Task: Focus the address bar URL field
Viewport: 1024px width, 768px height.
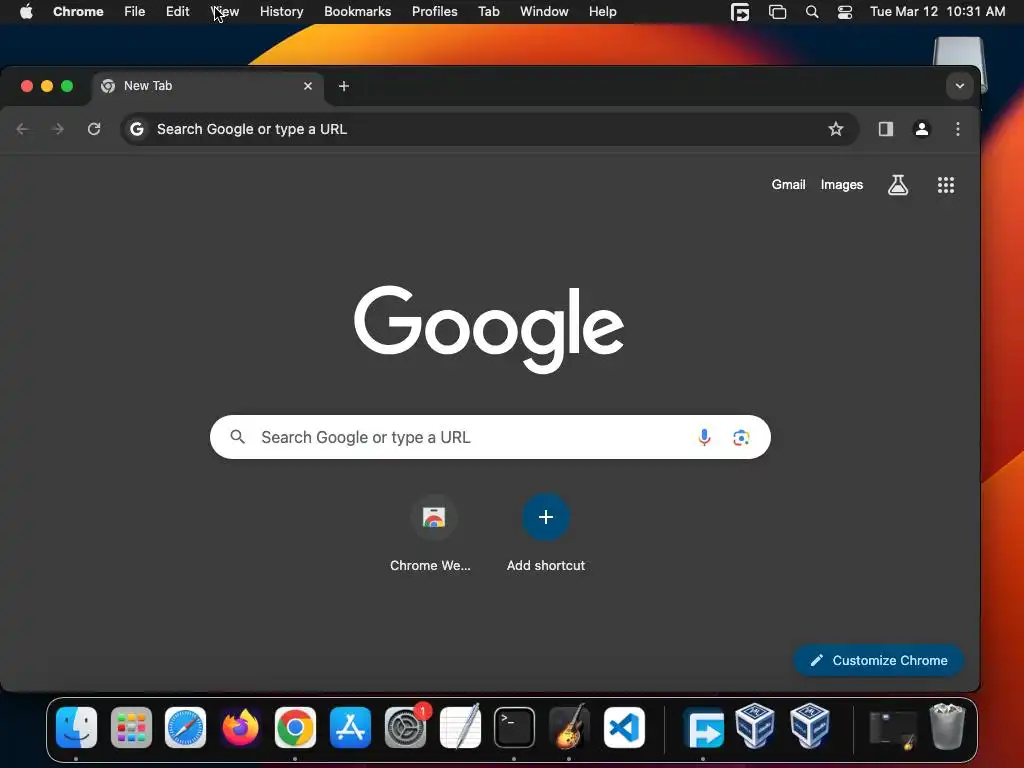Action: (x=489, y=129)
